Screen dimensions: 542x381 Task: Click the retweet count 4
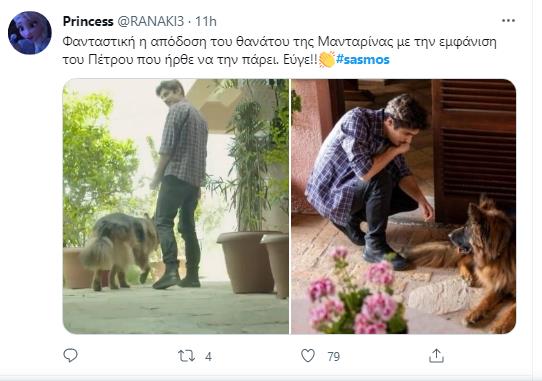[208, 356]
